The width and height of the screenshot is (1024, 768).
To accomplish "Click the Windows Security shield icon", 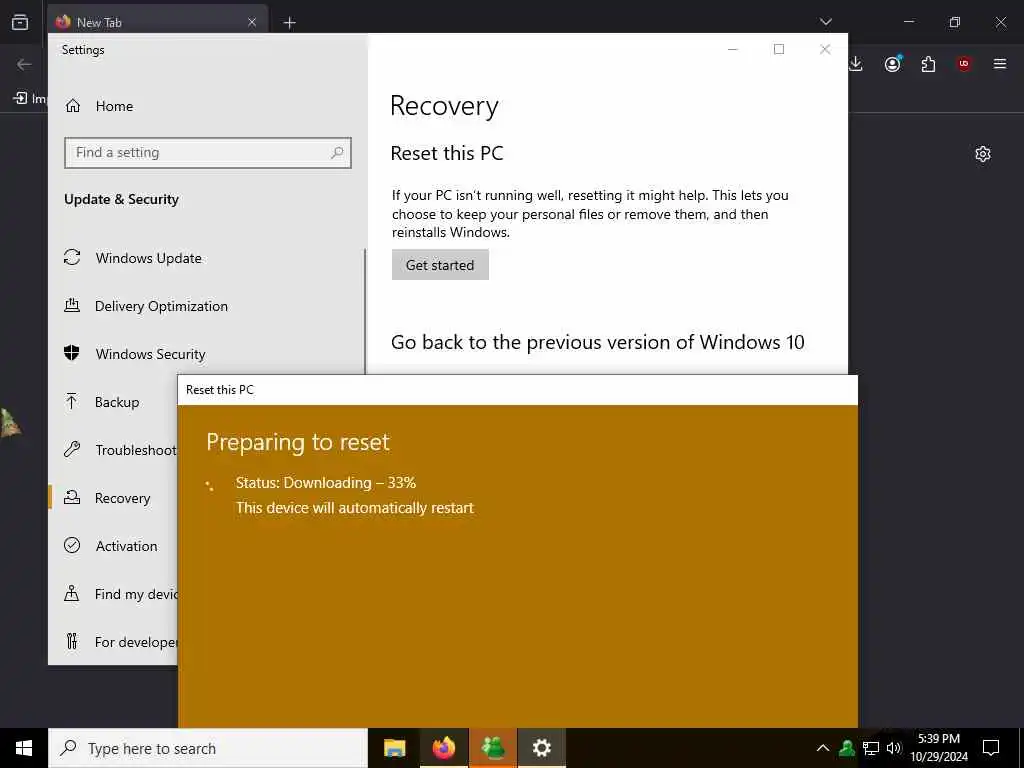I will coord(72,353).
